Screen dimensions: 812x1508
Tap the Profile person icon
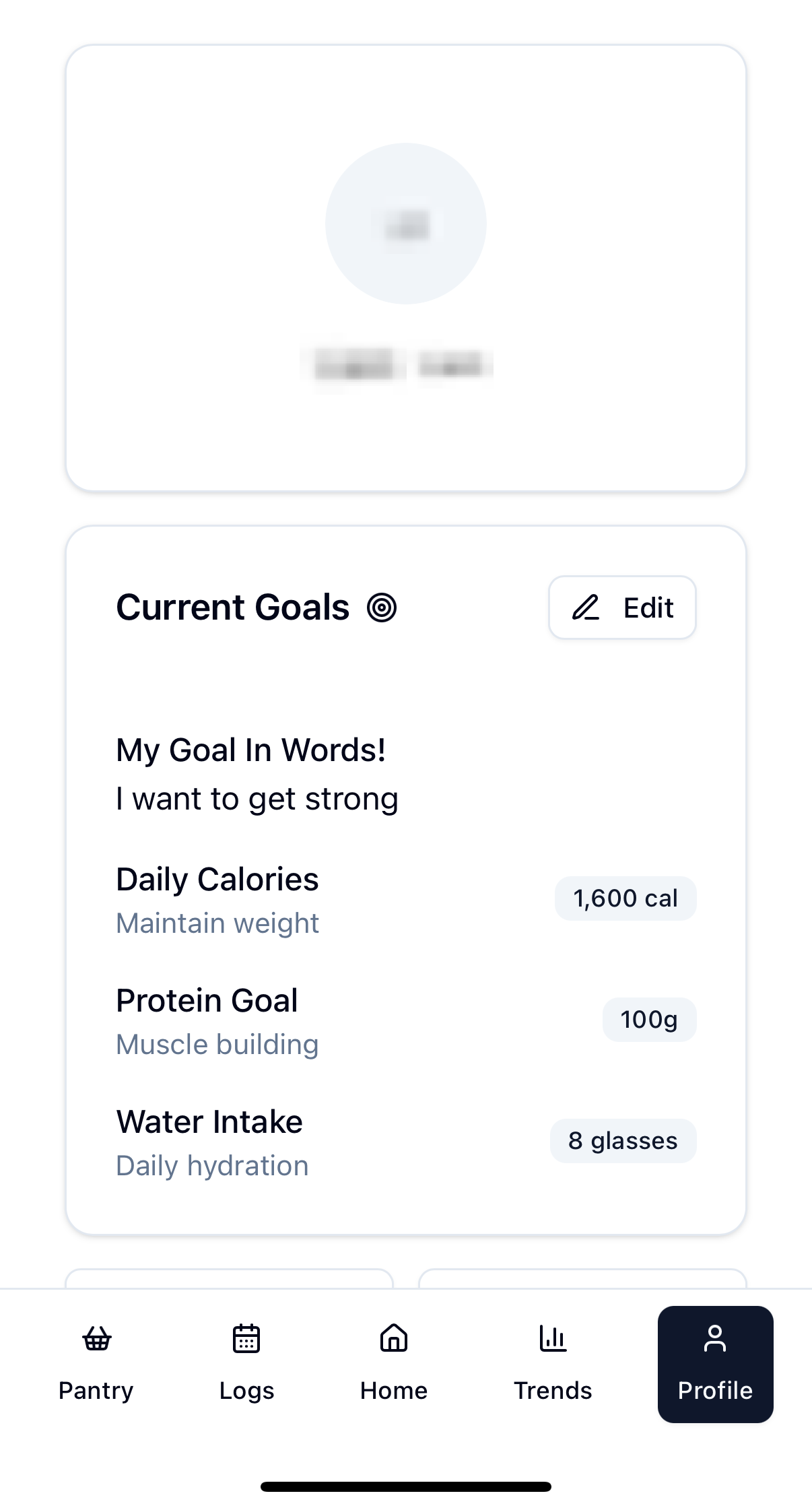pyautogui.click(x=715, y=1338)
